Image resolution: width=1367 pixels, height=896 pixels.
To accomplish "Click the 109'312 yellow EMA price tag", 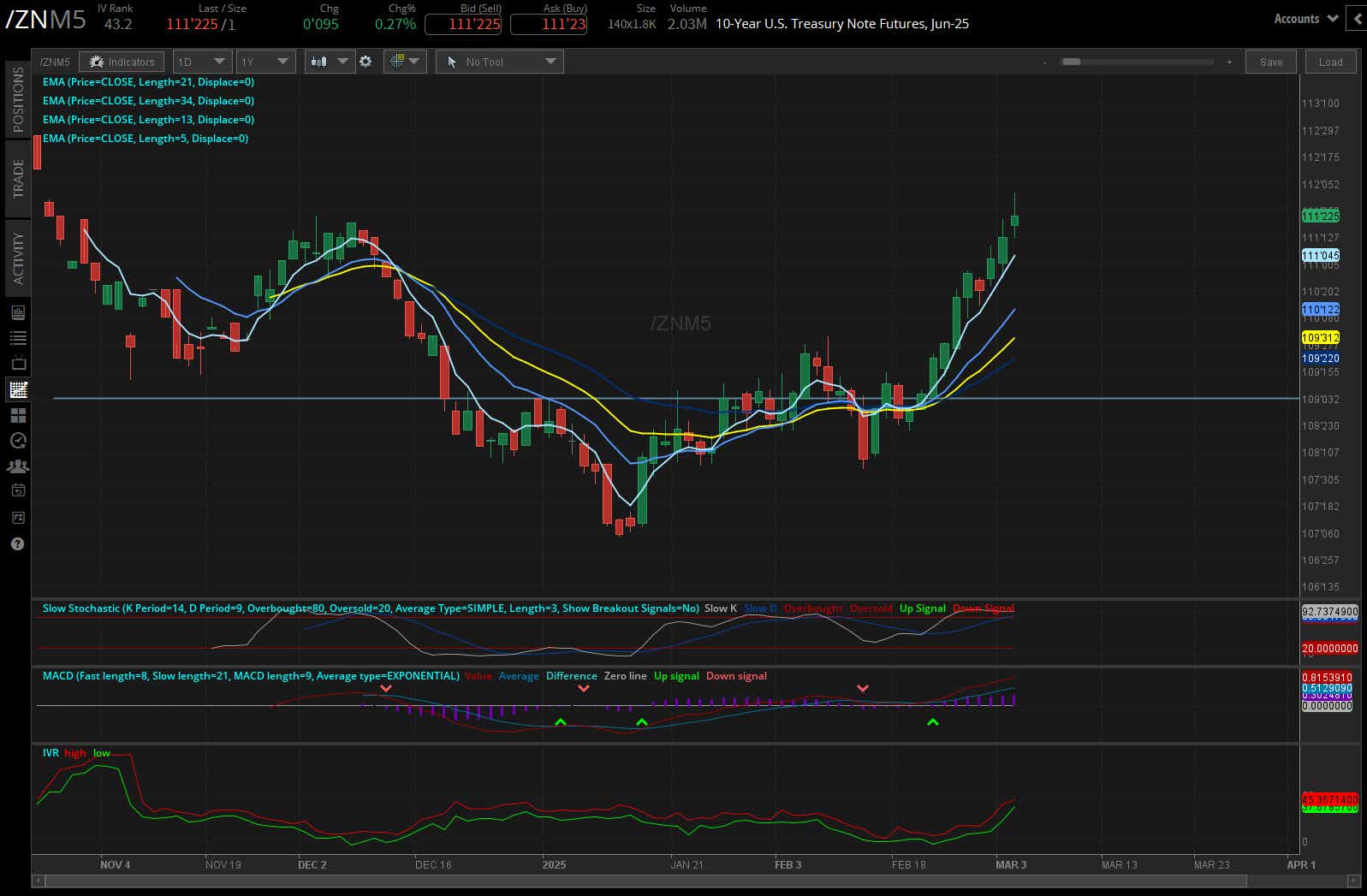I will [x=1321, y=338].
